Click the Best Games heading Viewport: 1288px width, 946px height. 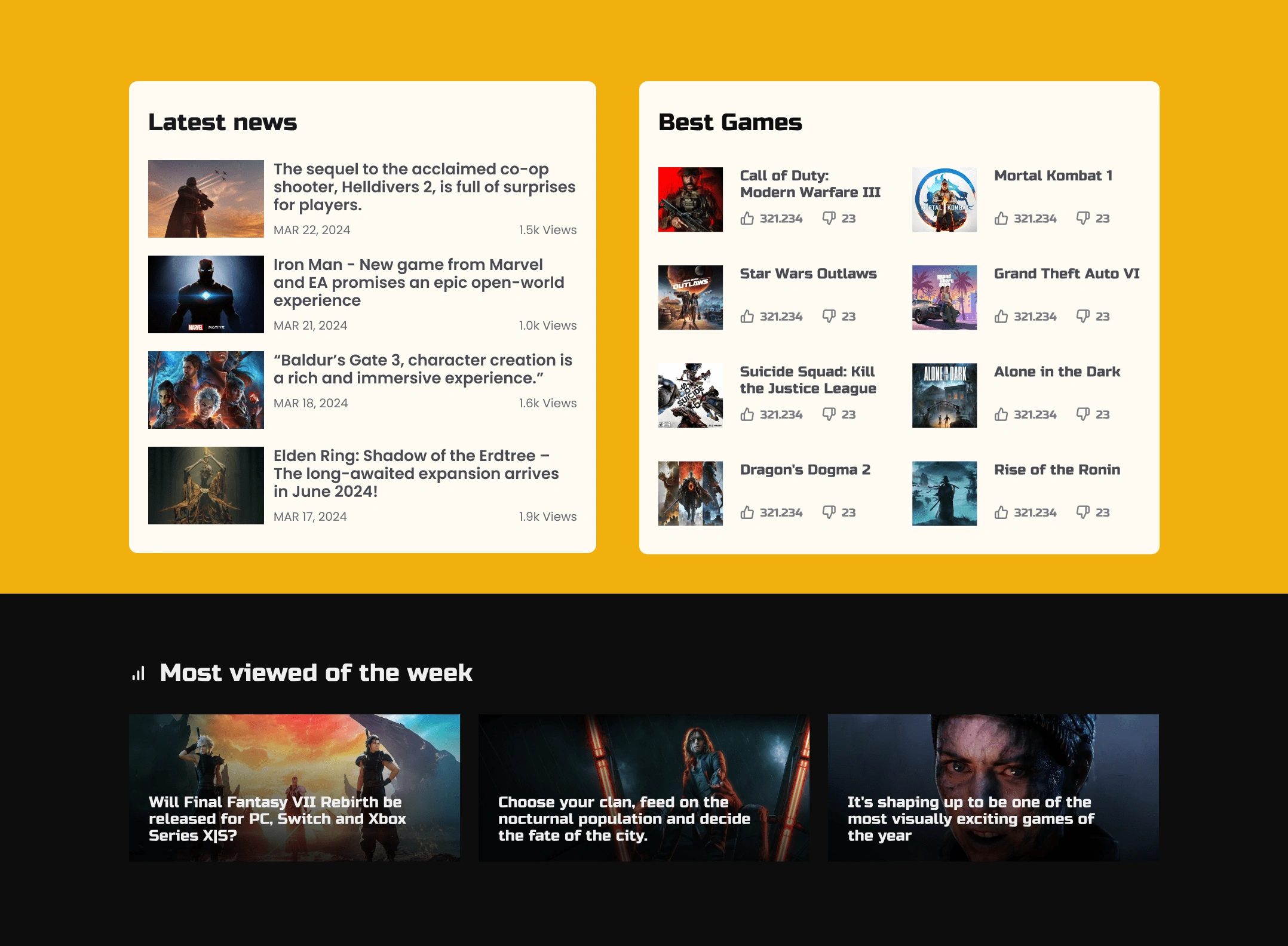pos(730,122)
